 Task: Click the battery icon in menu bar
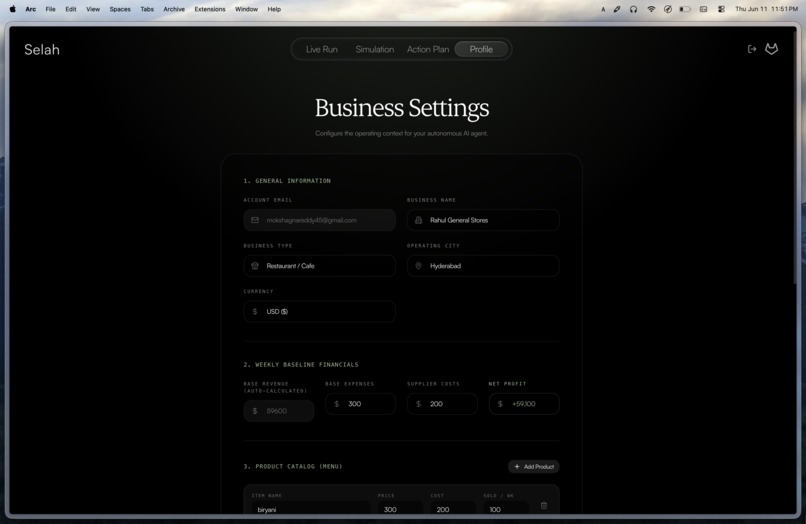click(685, 9)
